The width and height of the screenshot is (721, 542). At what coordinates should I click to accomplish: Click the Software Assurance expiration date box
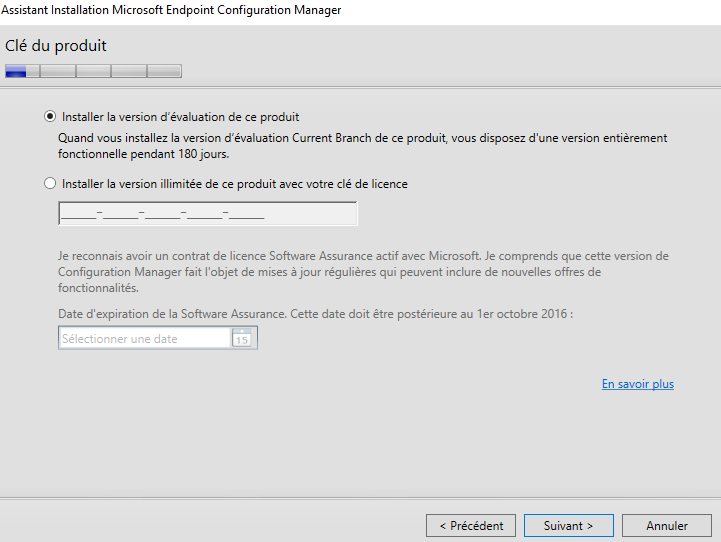click(x=145, y=339)
